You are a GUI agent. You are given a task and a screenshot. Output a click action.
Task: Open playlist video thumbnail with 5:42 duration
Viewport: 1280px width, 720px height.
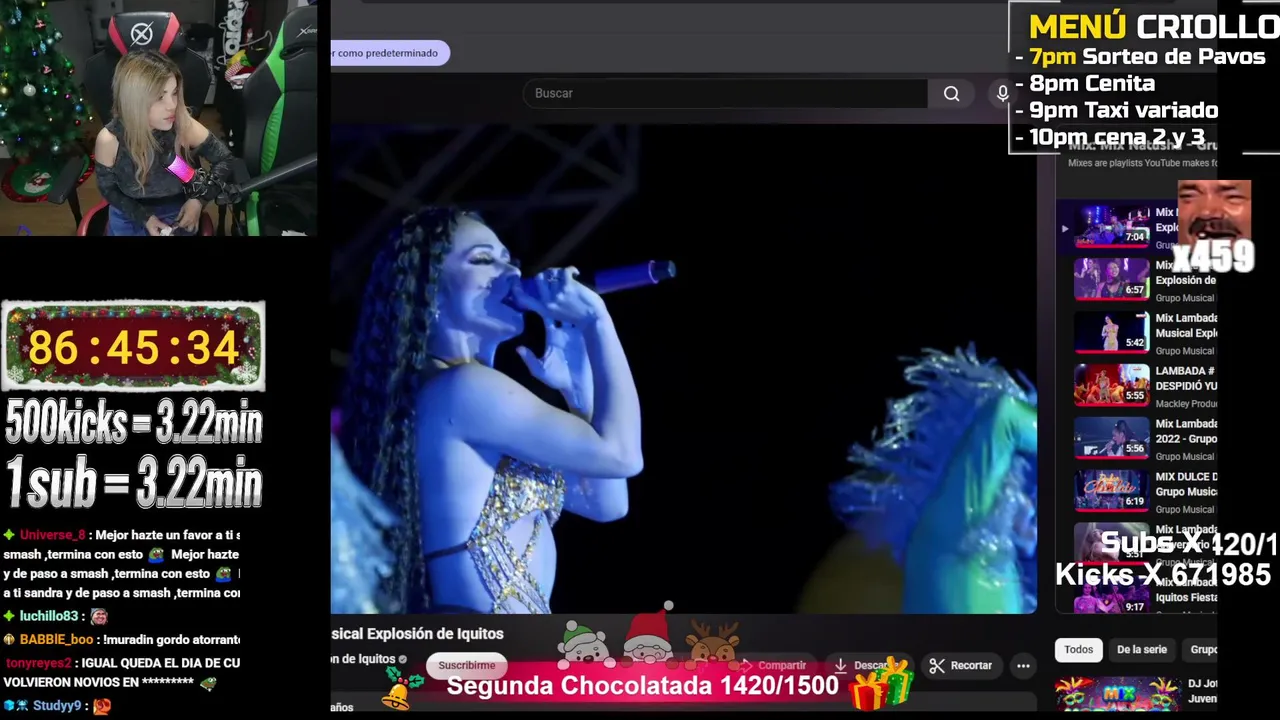pyautogui.click(x=1112, y=331)
